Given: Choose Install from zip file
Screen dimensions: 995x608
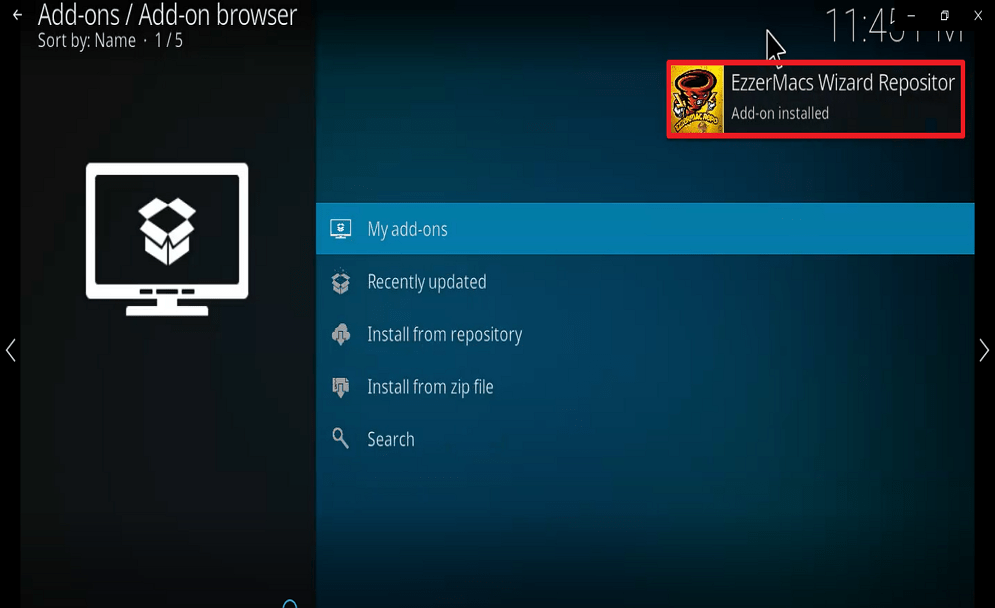Looking at the screenshot, I should 645,387.
